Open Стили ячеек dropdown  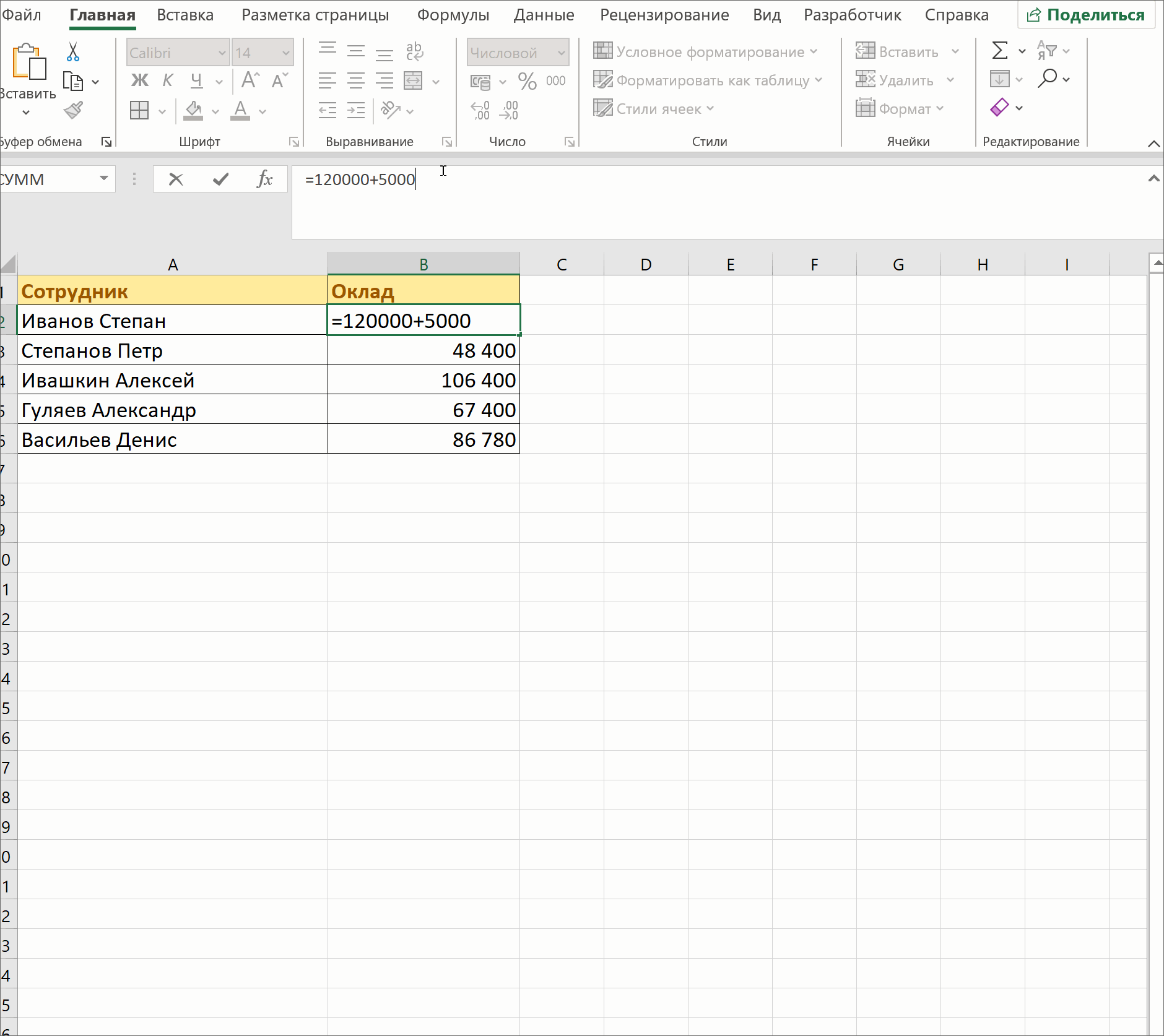tap(654, 109)
